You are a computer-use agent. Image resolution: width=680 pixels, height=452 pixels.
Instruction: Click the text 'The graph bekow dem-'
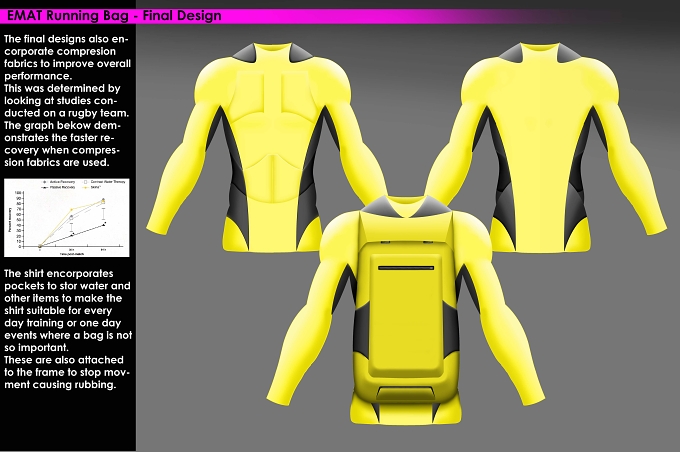coord(62,125)
